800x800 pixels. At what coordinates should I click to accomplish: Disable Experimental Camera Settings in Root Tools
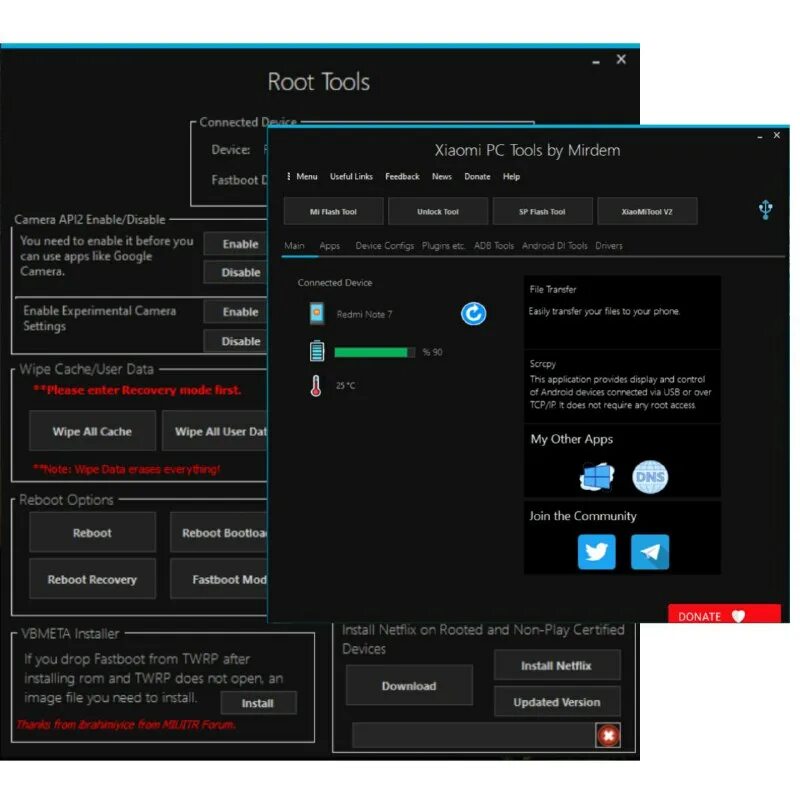pos(236,341)
